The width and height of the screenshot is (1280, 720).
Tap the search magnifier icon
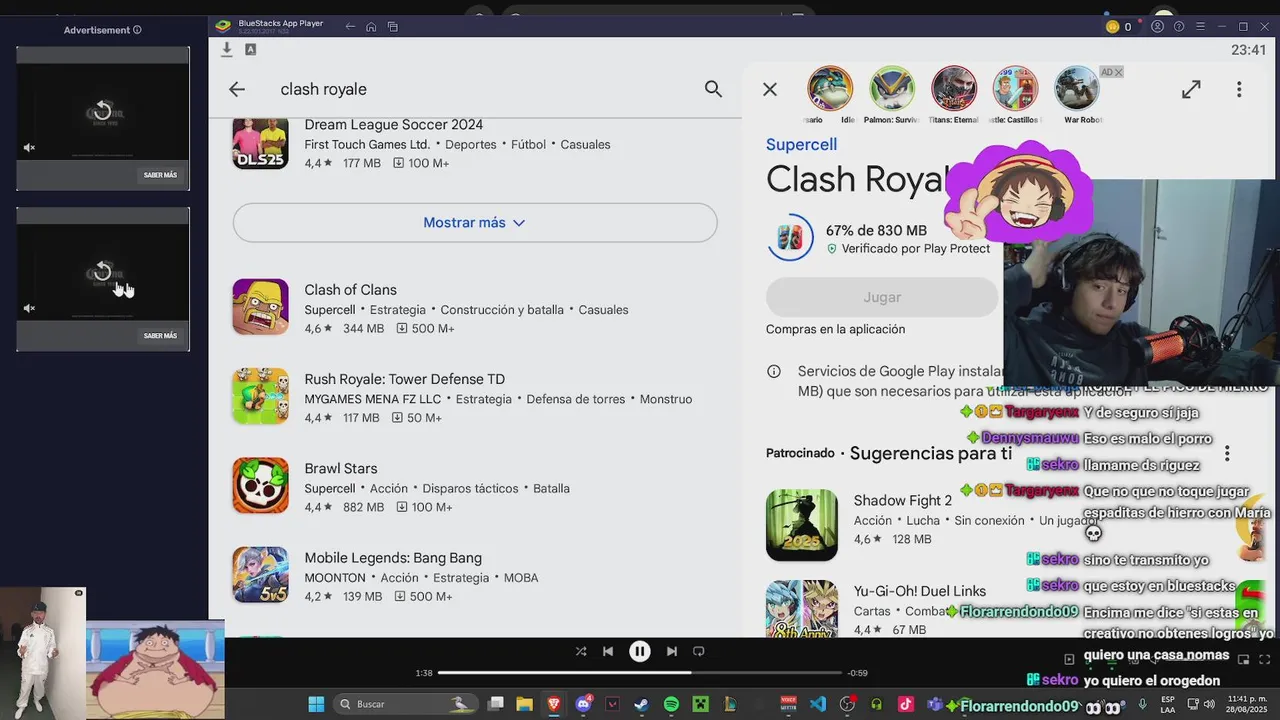713,89
